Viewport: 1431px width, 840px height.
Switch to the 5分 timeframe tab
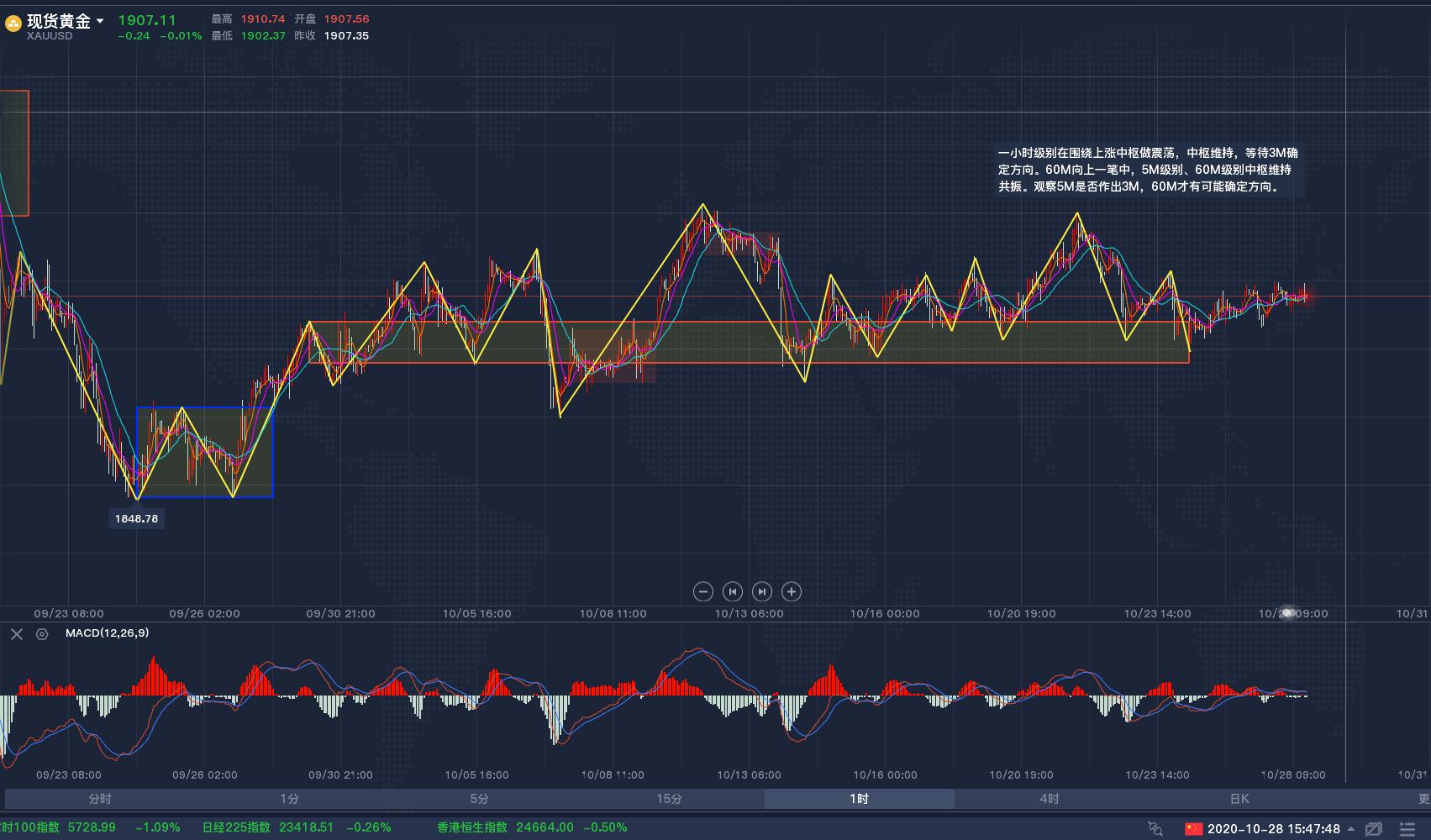click(480, 799)
